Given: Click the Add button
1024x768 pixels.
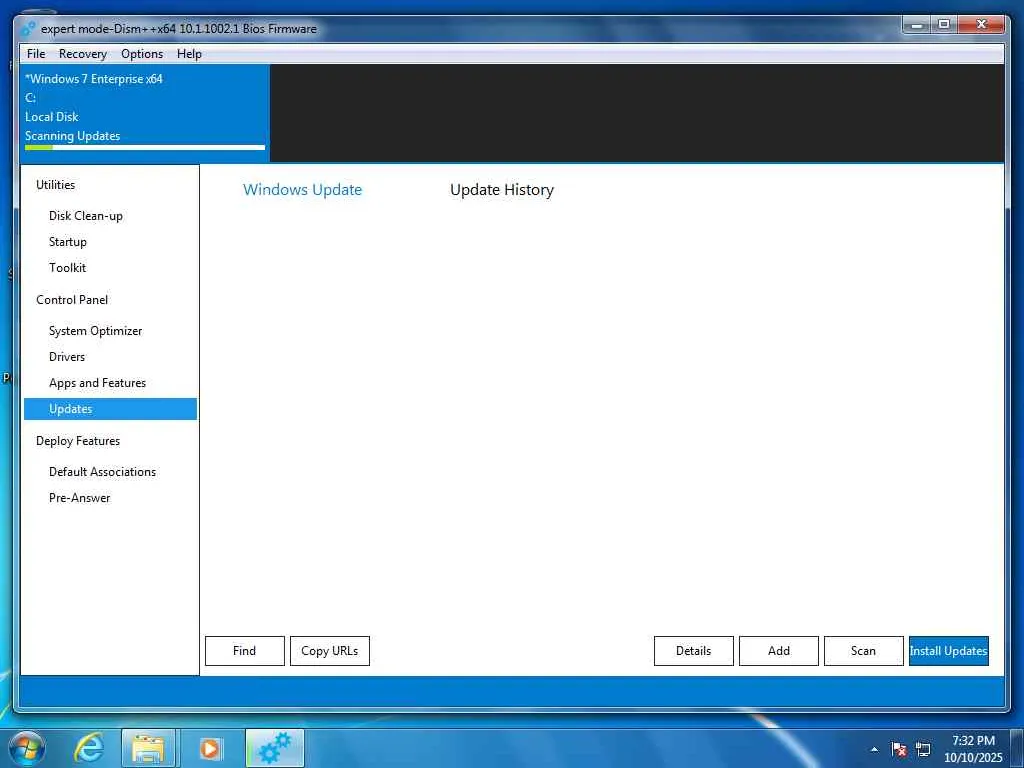Looking at the screenshot, I should point(778,651).
